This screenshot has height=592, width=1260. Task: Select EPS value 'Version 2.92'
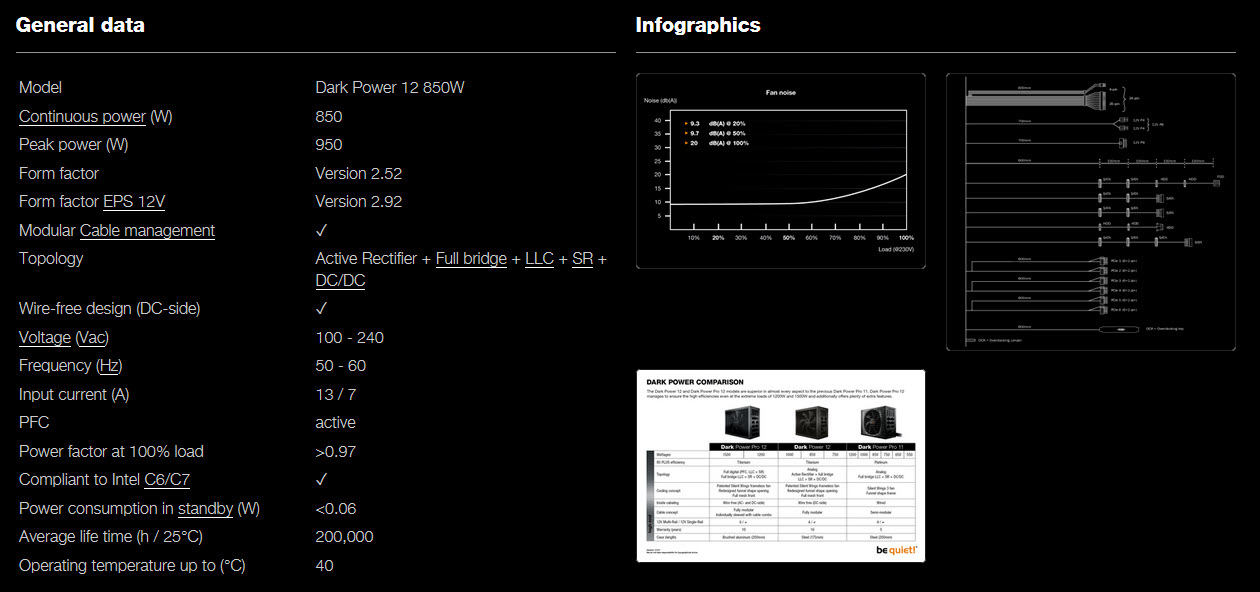click(x=359, y=201)
